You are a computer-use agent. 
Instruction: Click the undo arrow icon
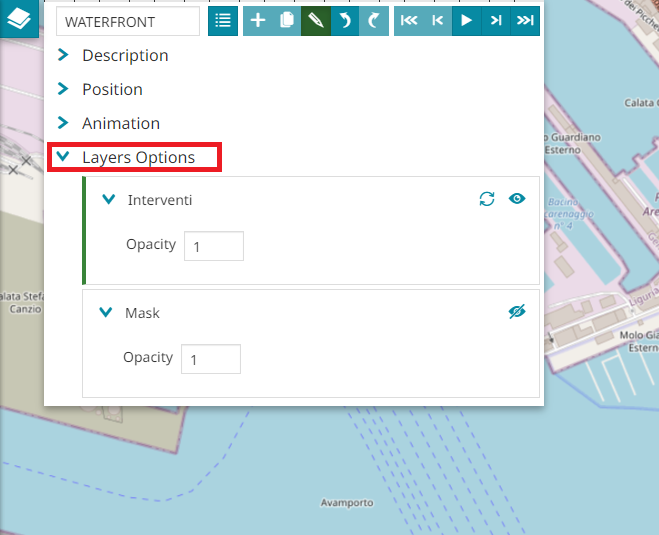(345, 21)
